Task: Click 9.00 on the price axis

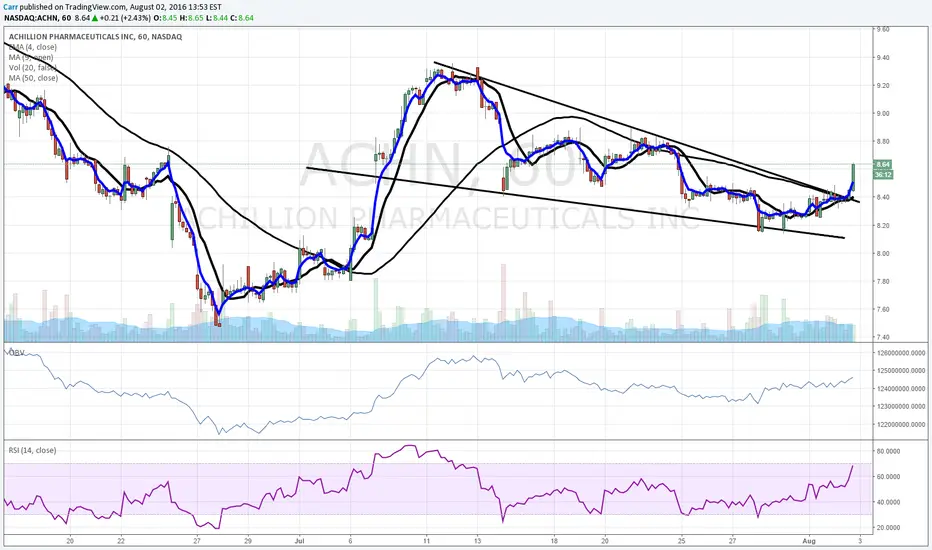Action: (x=882, y=114)
